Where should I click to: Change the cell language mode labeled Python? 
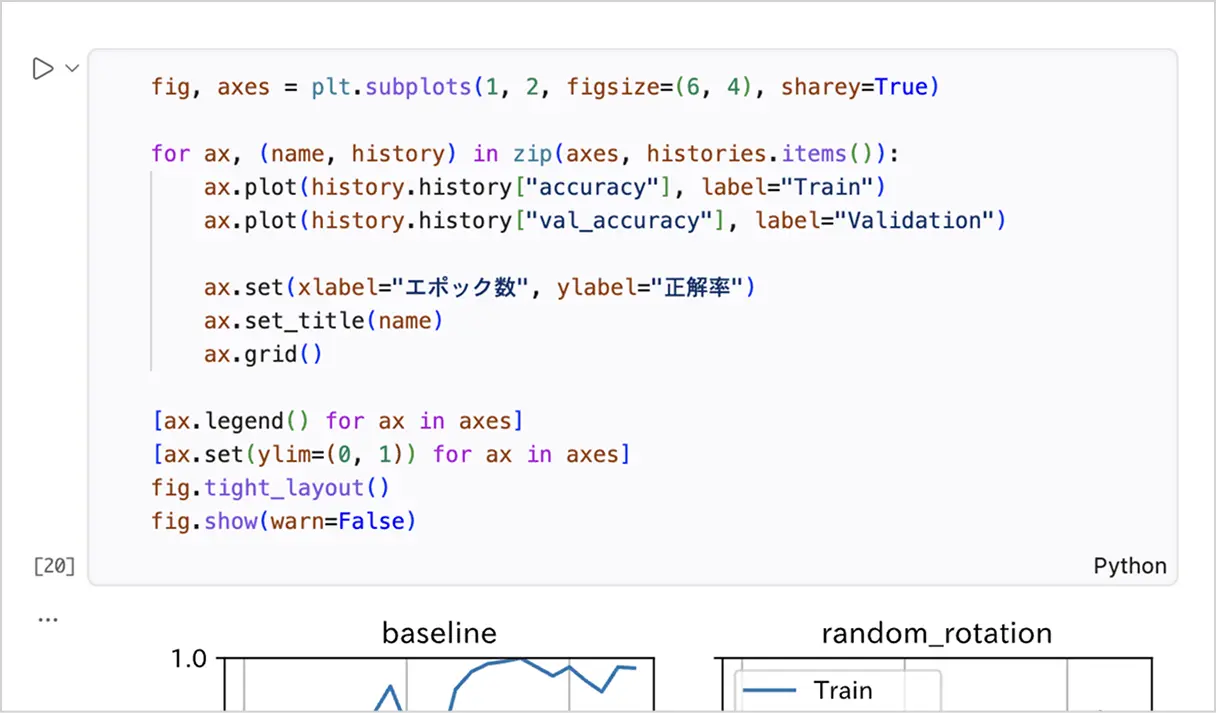(x=1130, y=566)
